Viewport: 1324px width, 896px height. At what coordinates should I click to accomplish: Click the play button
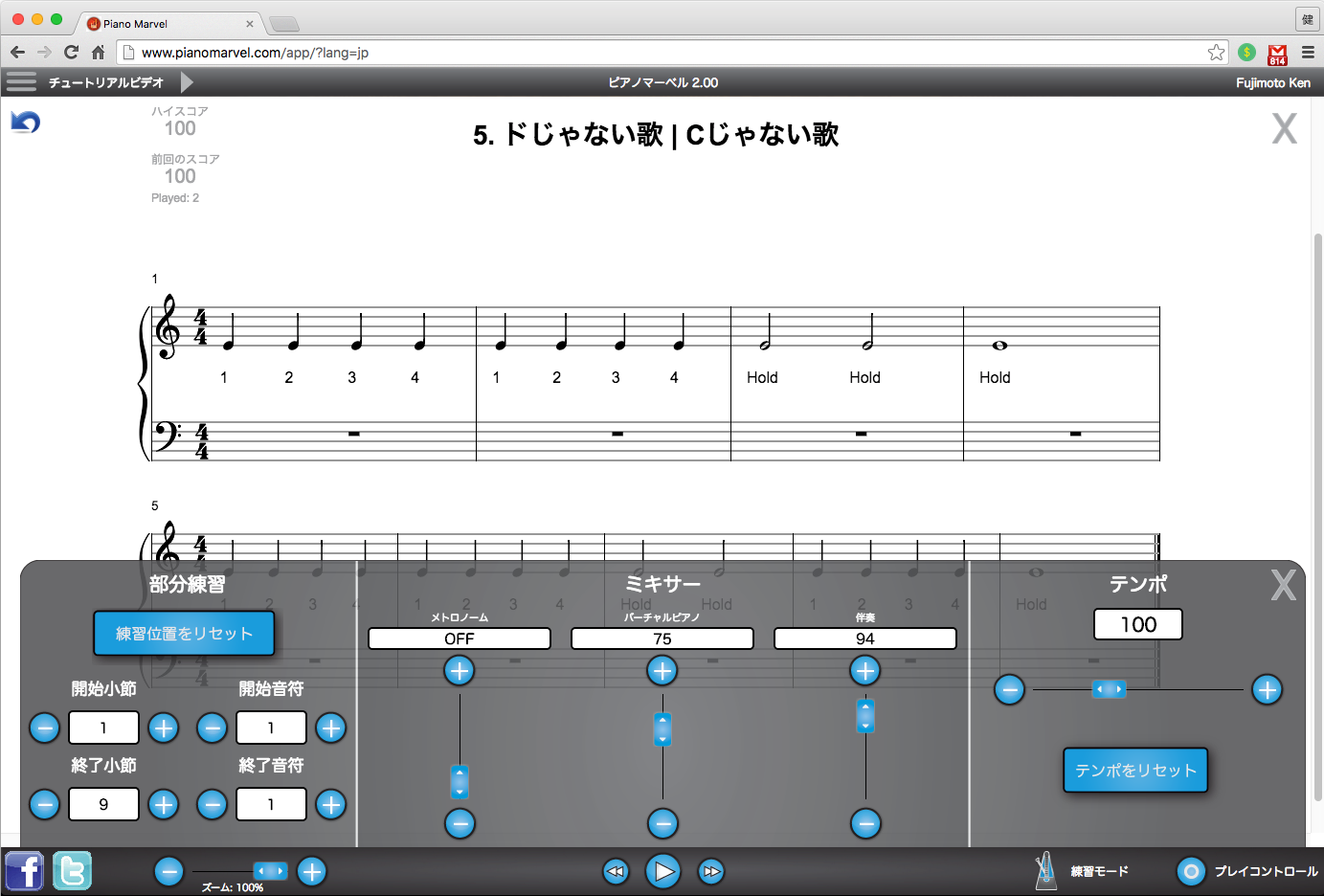[x=662, y=871]
